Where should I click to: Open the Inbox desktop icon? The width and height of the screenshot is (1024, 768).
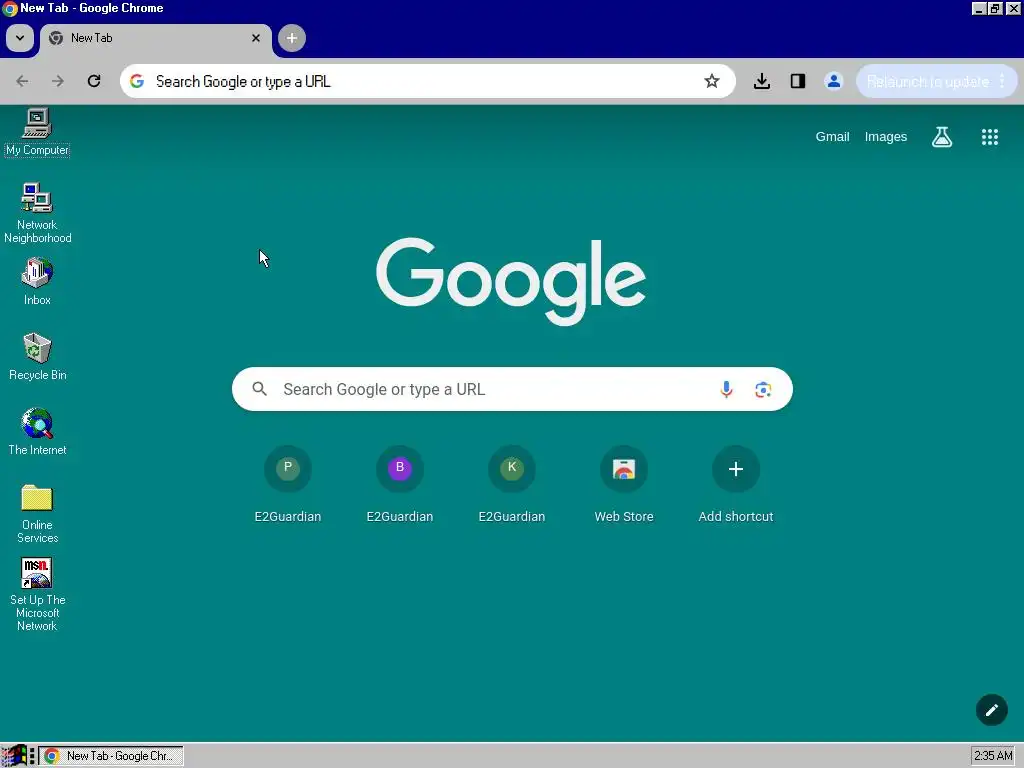pyautogui.click(x=37, y=281)
